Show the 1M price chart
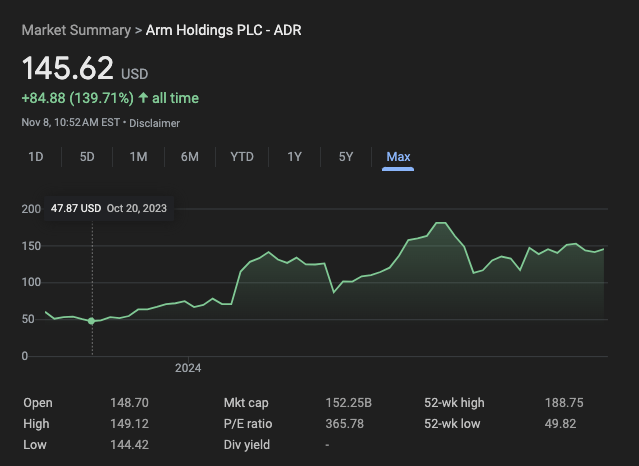Viewport: 639px width, 466px height. (138, 157)
